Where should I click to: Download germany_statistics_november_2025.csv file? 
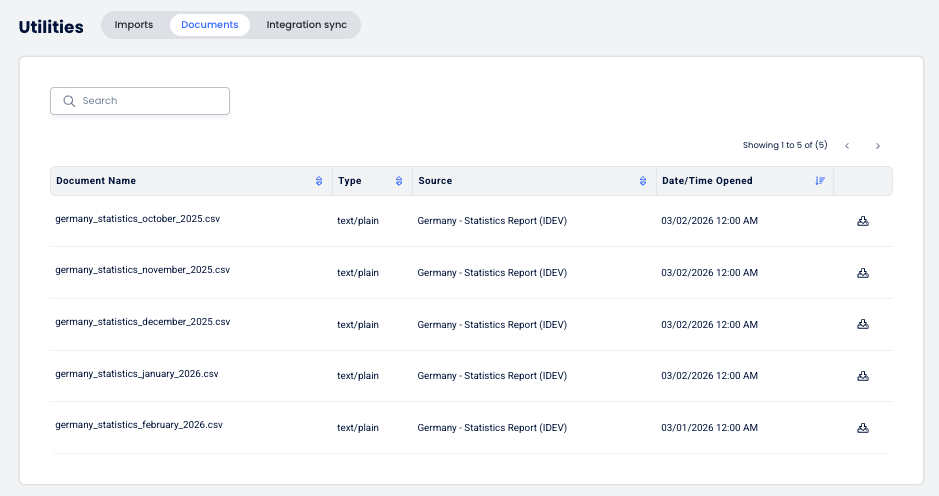[x=863, y=272]
